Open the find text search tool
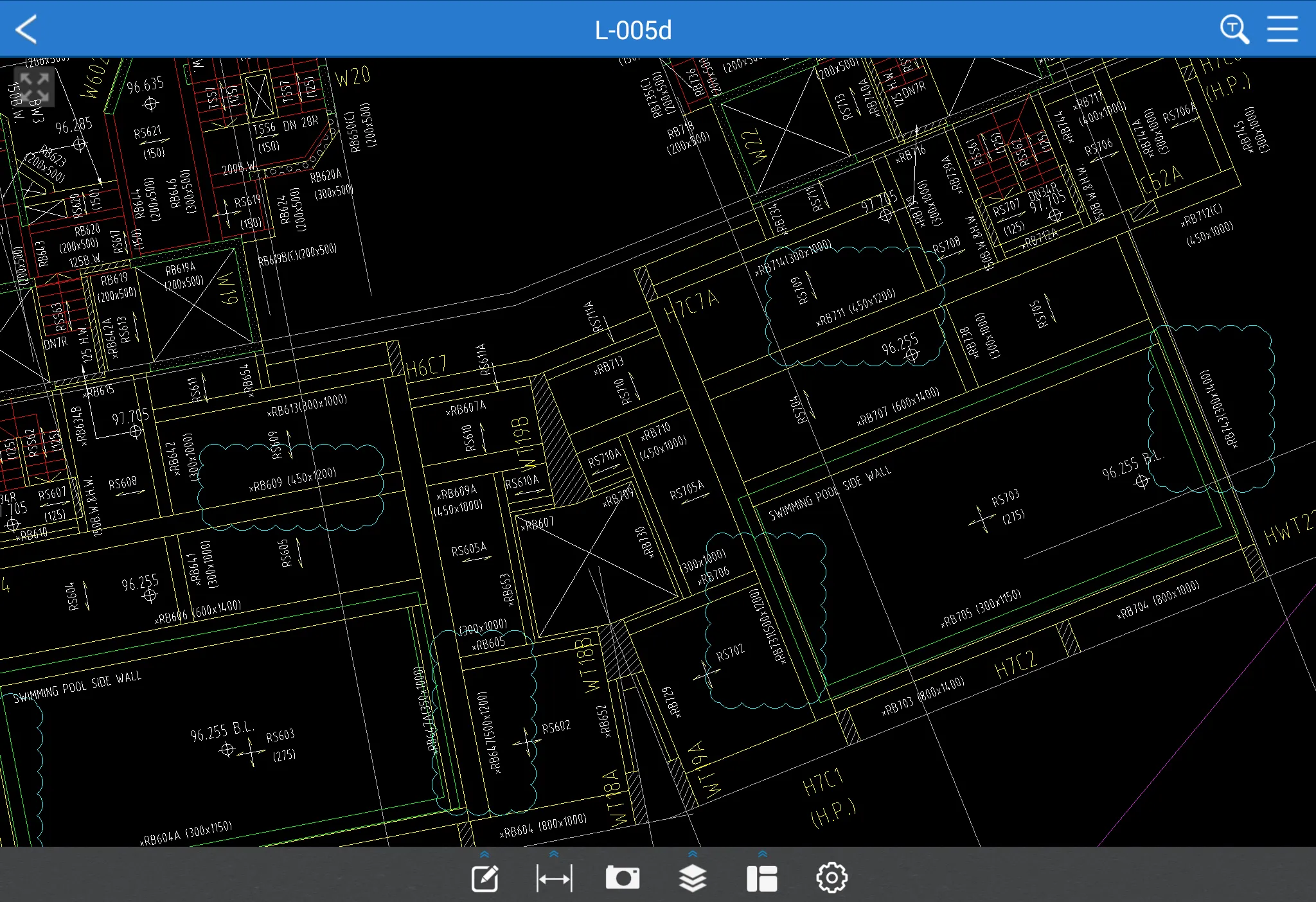The height and width of the screenshot is (902, 1316). (x=1234, y=29)
